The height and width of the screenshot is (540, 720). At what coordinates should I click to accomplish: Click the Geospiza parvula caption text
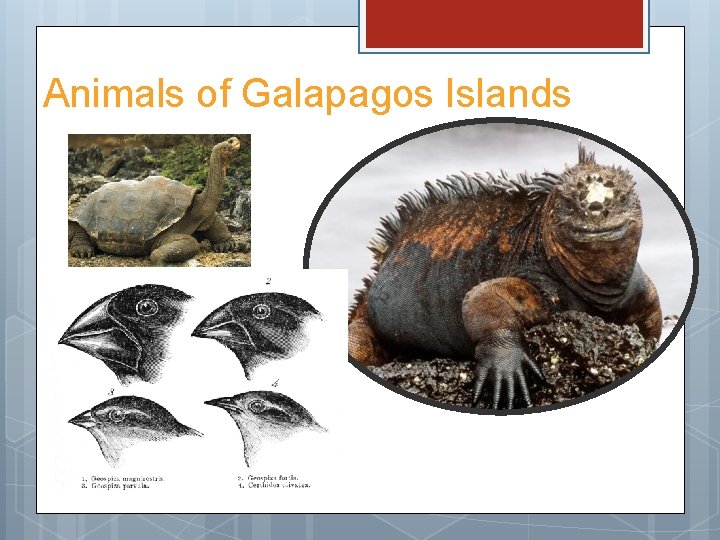point(116,485)
